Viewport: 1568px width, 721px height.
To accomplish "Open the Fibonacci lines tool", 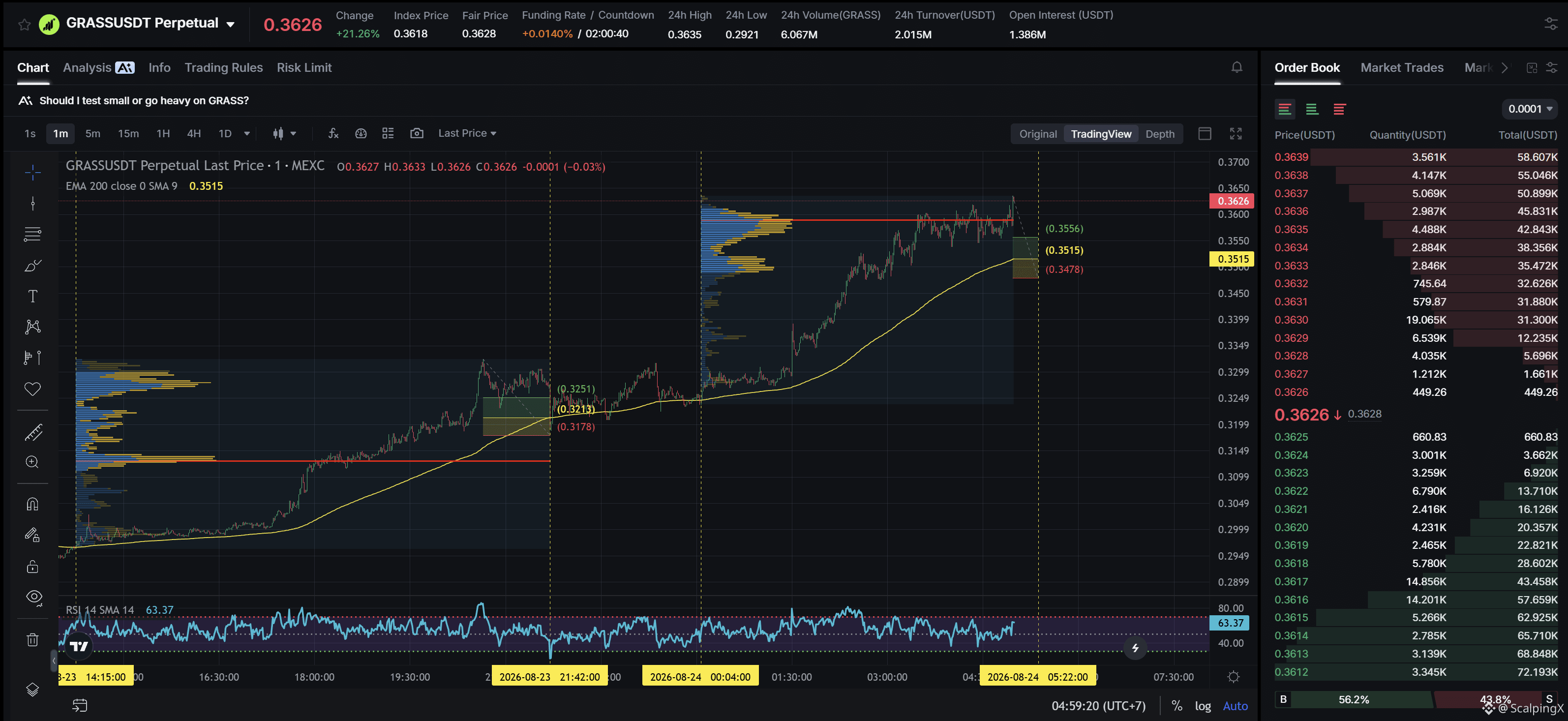I will coord(33,234).
